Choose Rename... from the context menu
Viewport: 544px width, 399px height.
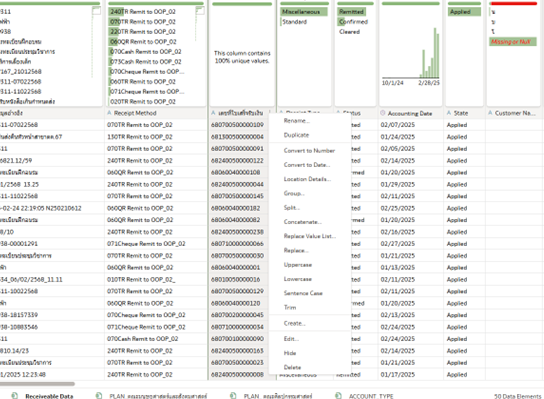(297, 121)
